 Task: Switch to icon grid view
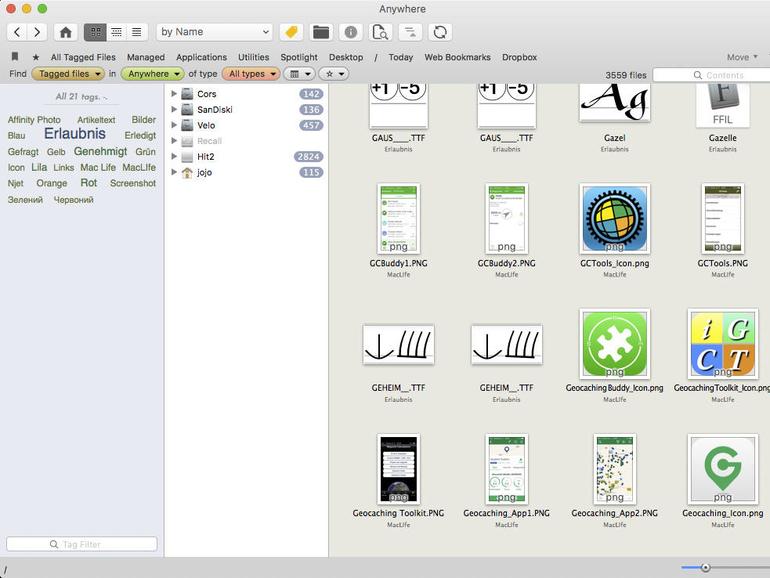point(95,32)
